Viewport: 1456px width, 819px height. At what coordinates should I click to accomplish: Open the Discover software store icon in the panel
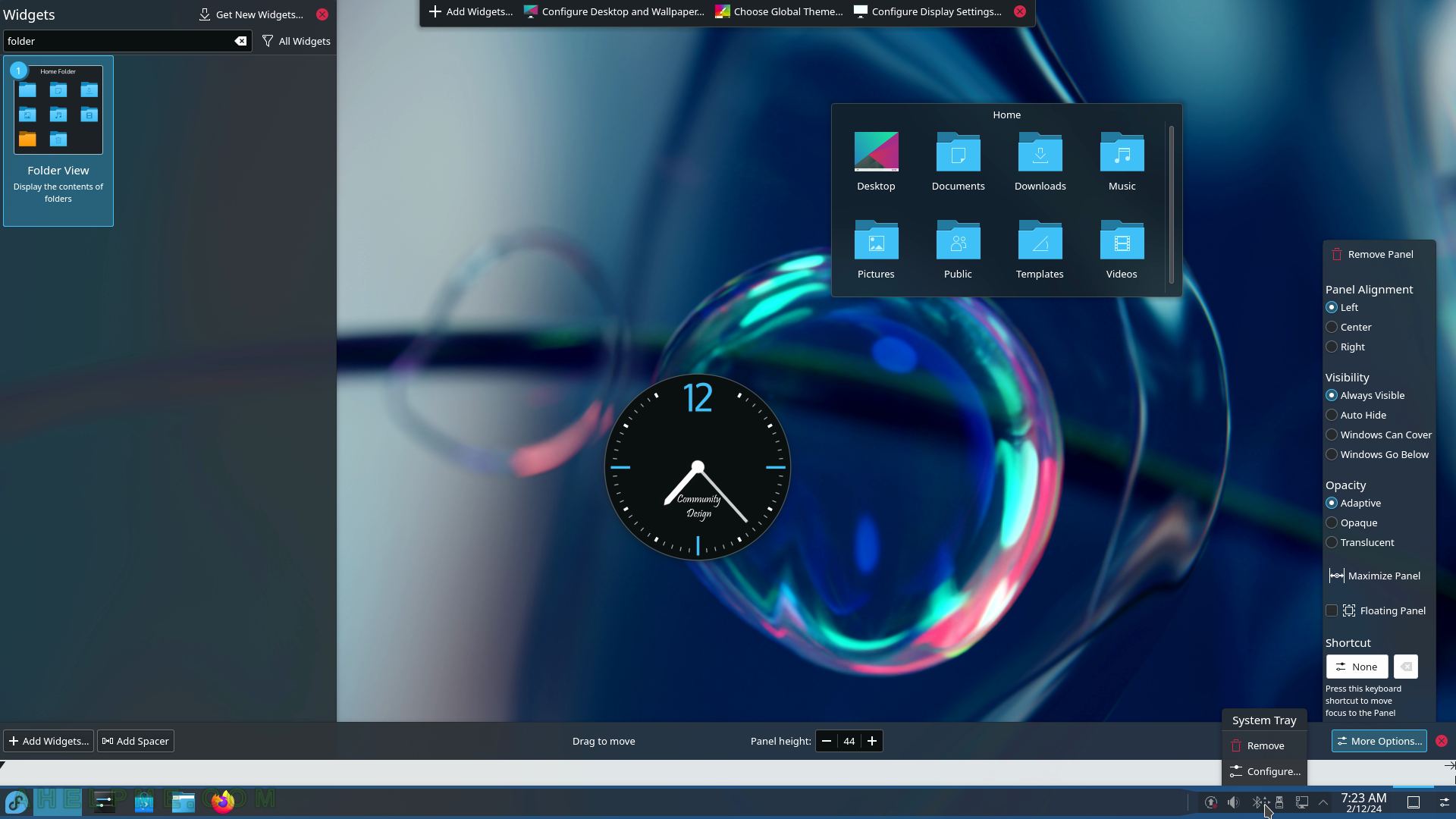coord(143,802)
